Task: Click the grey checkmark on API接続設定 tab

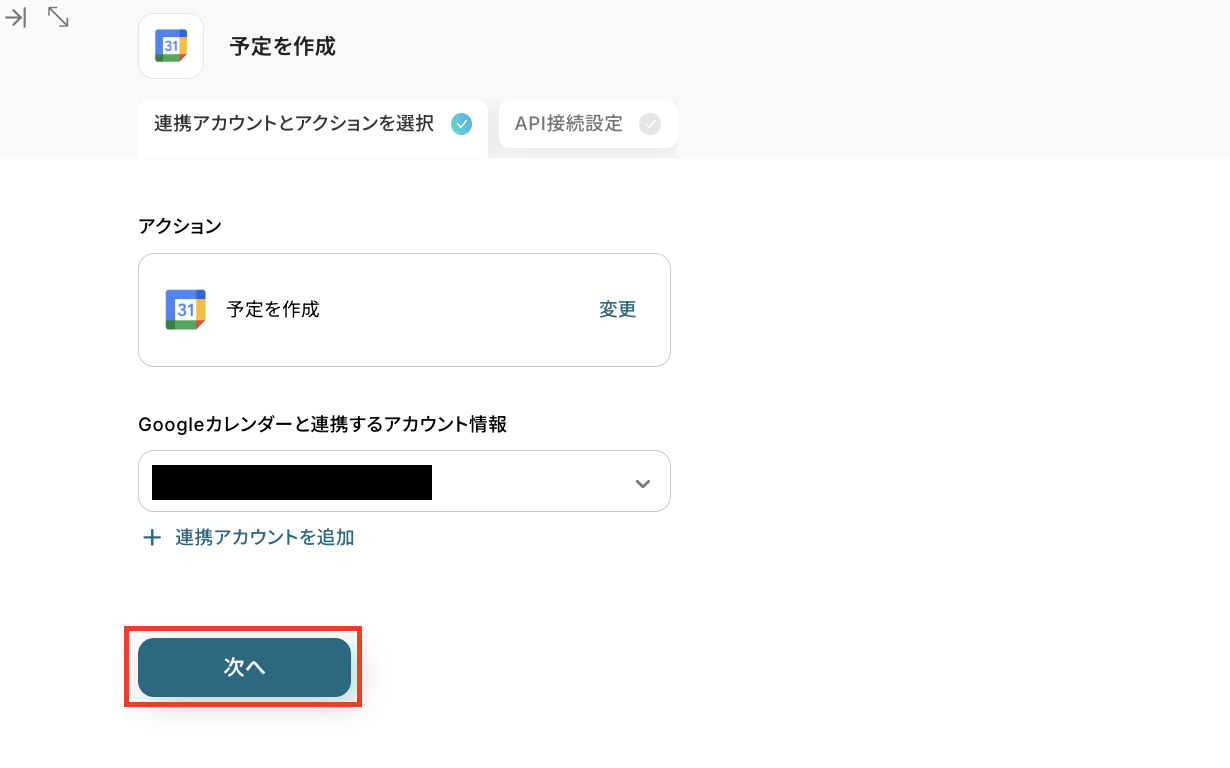Action: click(650, 124)
